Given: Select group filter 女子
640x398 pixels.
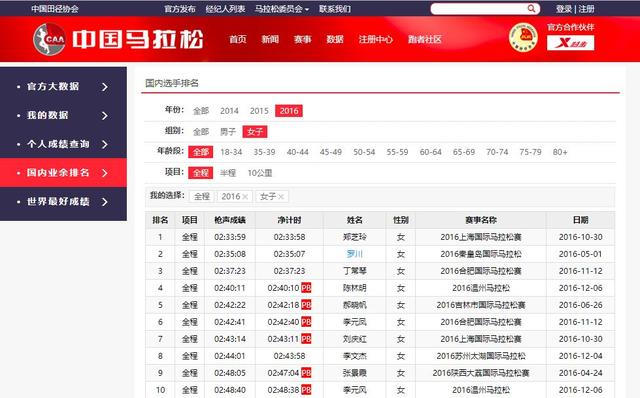Looking at the screenshot, I should click(x=255, y=131).
